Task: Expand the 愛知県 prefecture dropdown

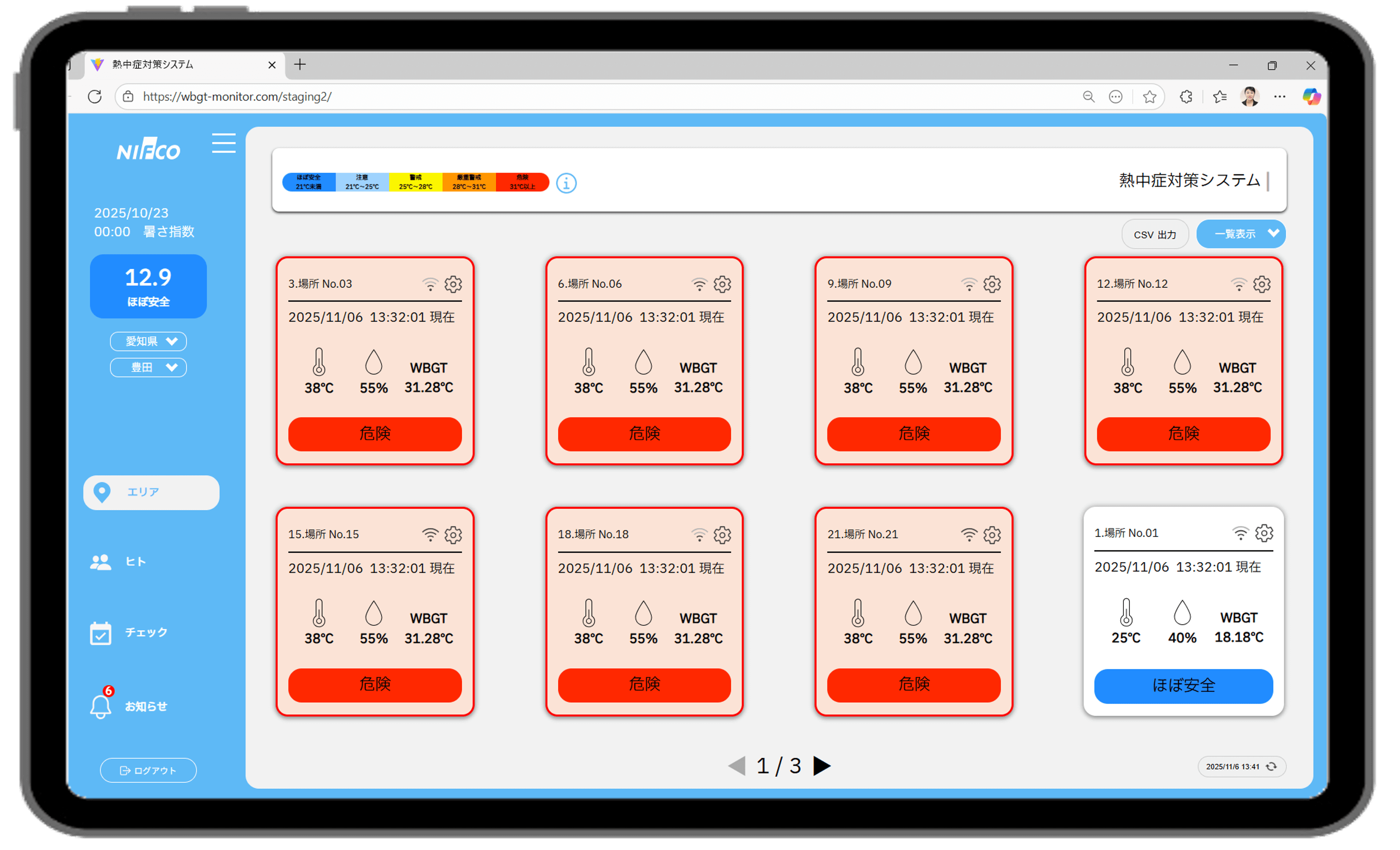Action: click(x=148, y=341)
